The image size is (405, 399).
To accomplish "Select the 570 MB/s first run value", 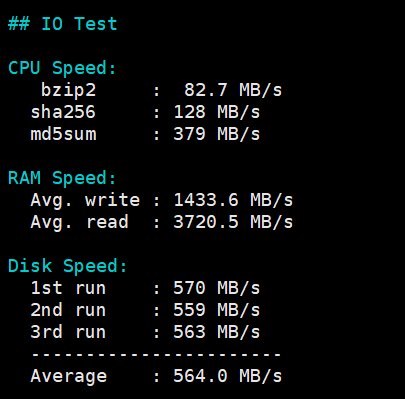I will coord(216,288).
